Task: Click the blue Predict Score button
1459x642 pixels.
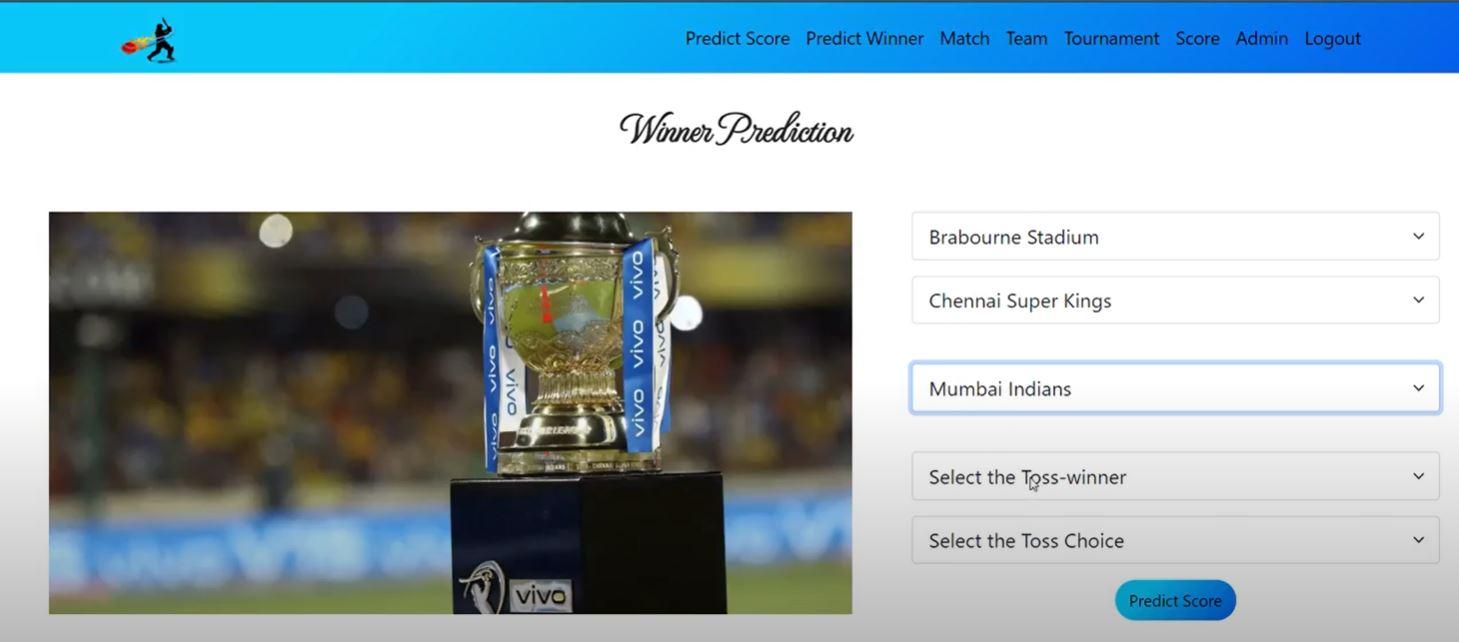Action: [1175, 600]
